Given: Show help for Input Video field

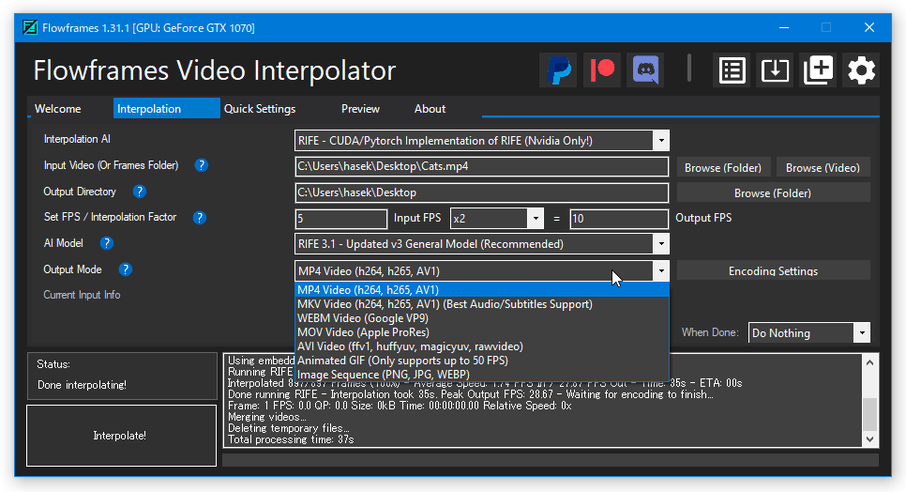Looking at the screenshot, I should pos(201,165).
